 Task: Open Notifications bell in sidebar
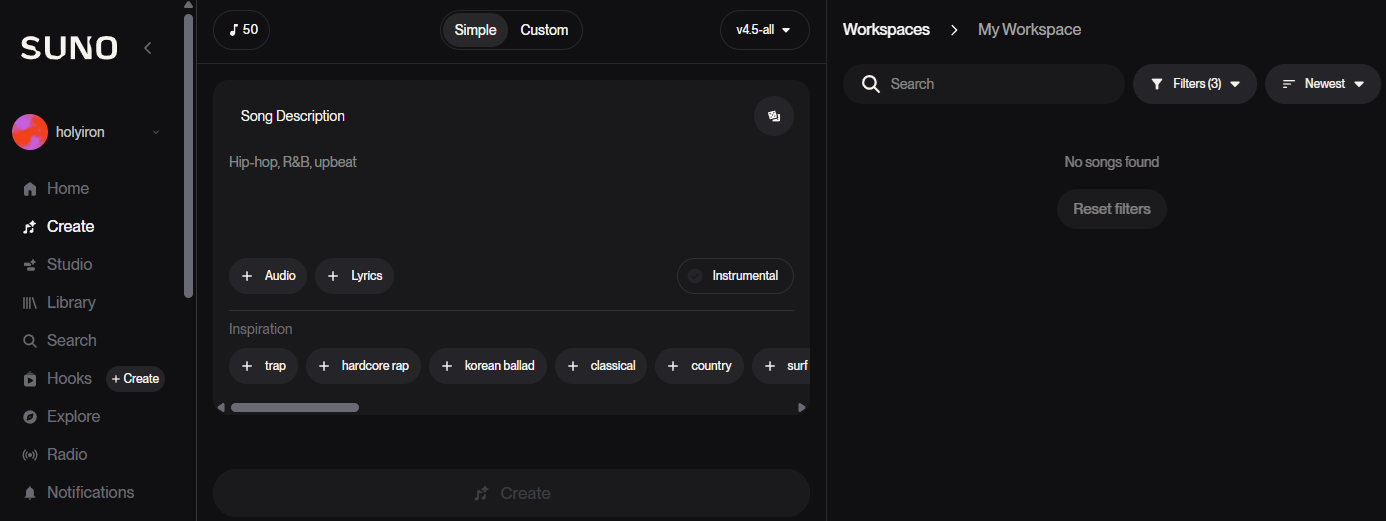(30, 493)
